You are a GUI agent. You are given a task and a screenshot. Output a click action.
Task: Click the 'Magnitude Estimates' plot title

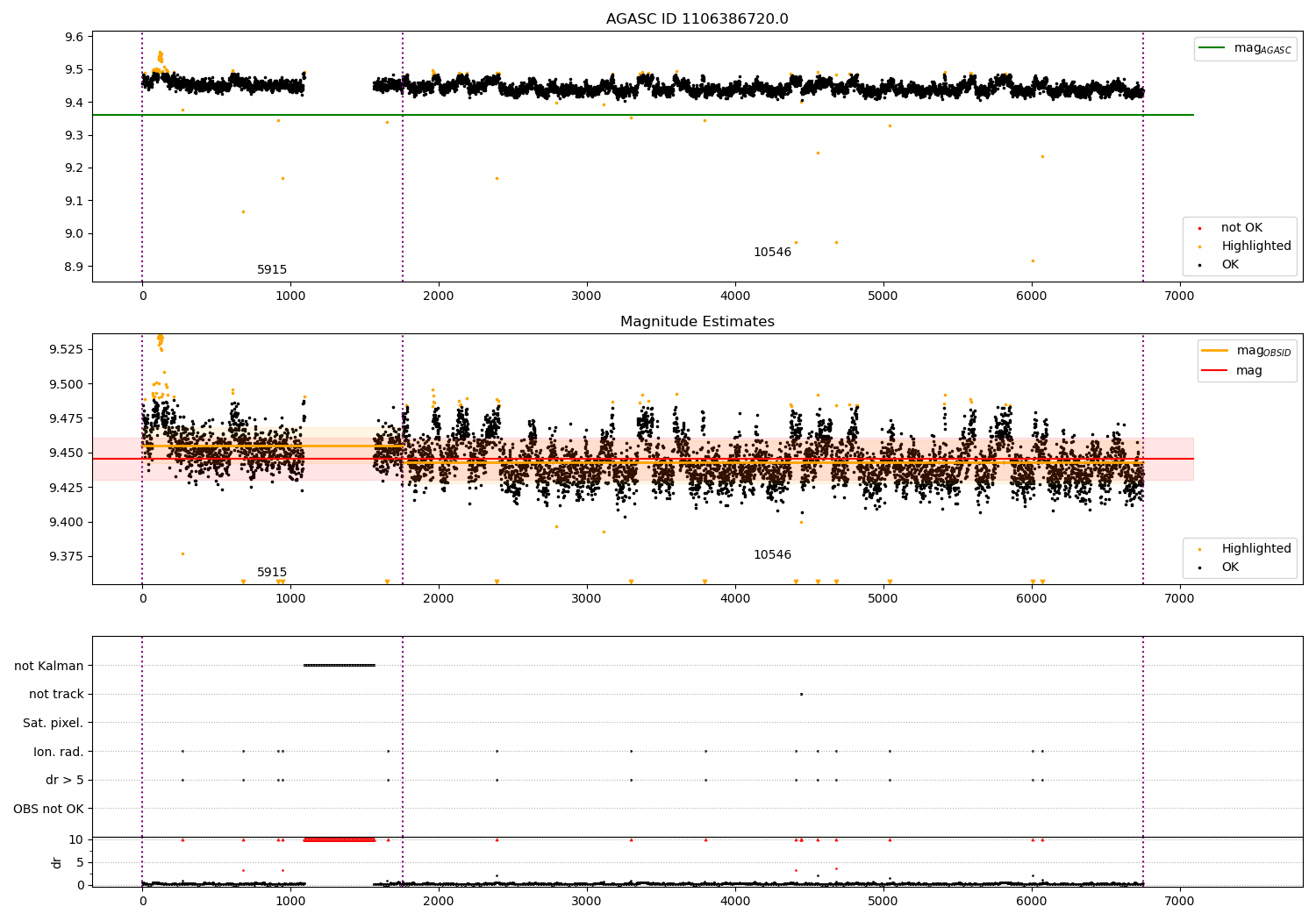pyautogui.click(x=697, y=322)
